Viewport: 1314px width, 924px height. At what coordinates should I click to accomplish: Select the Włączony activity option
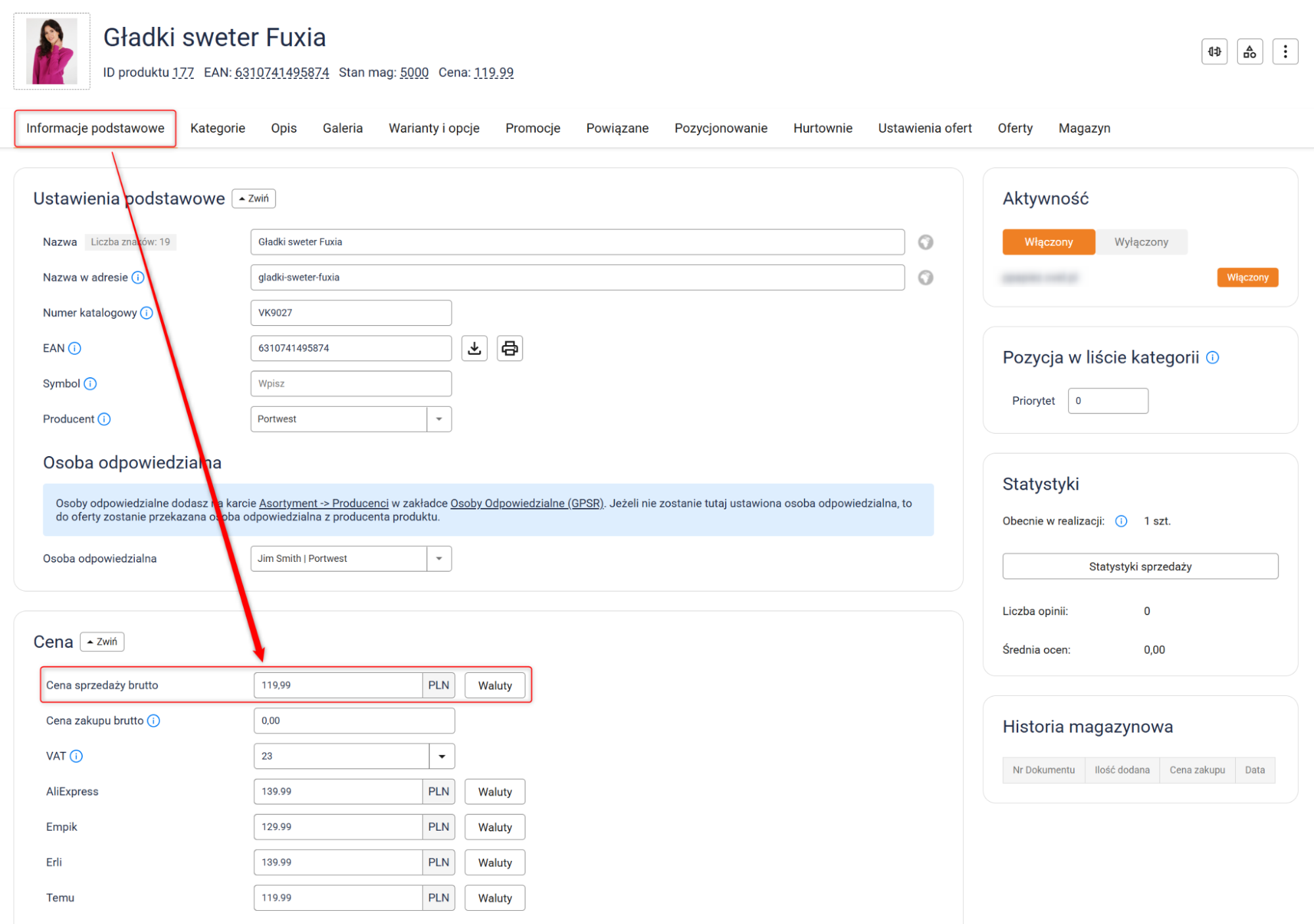[1048, 242]
